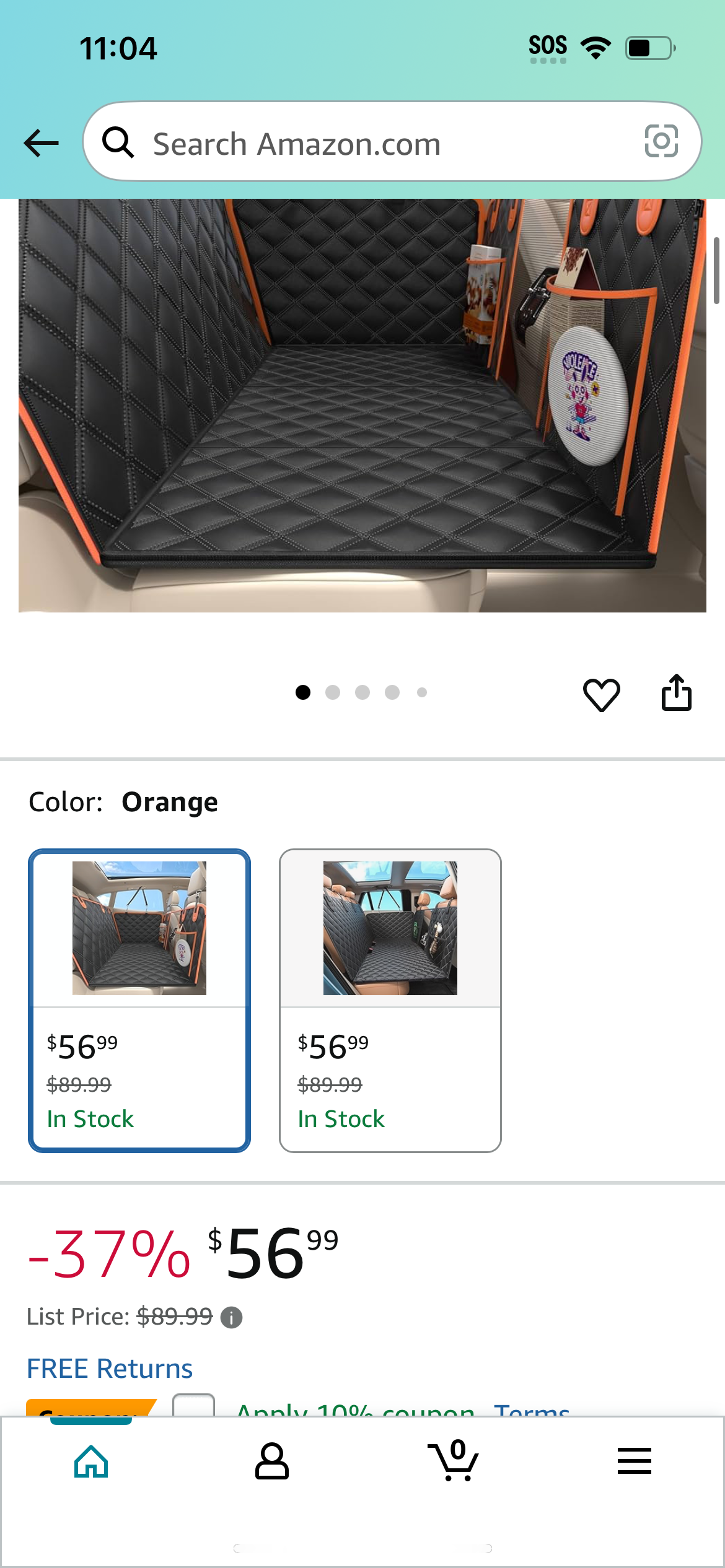The width and height of the screenshot is (725, 1568).
Task: Select the second black color option
Action: click(390, 1001)
